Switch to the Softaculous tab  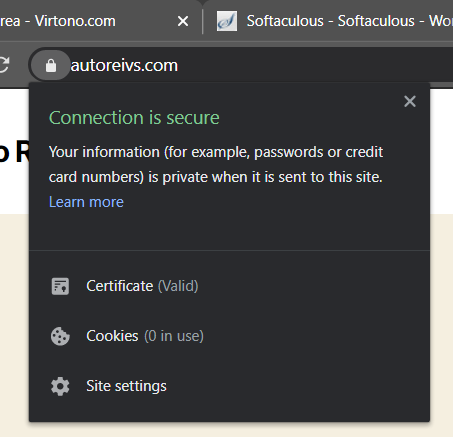(328, 21)
